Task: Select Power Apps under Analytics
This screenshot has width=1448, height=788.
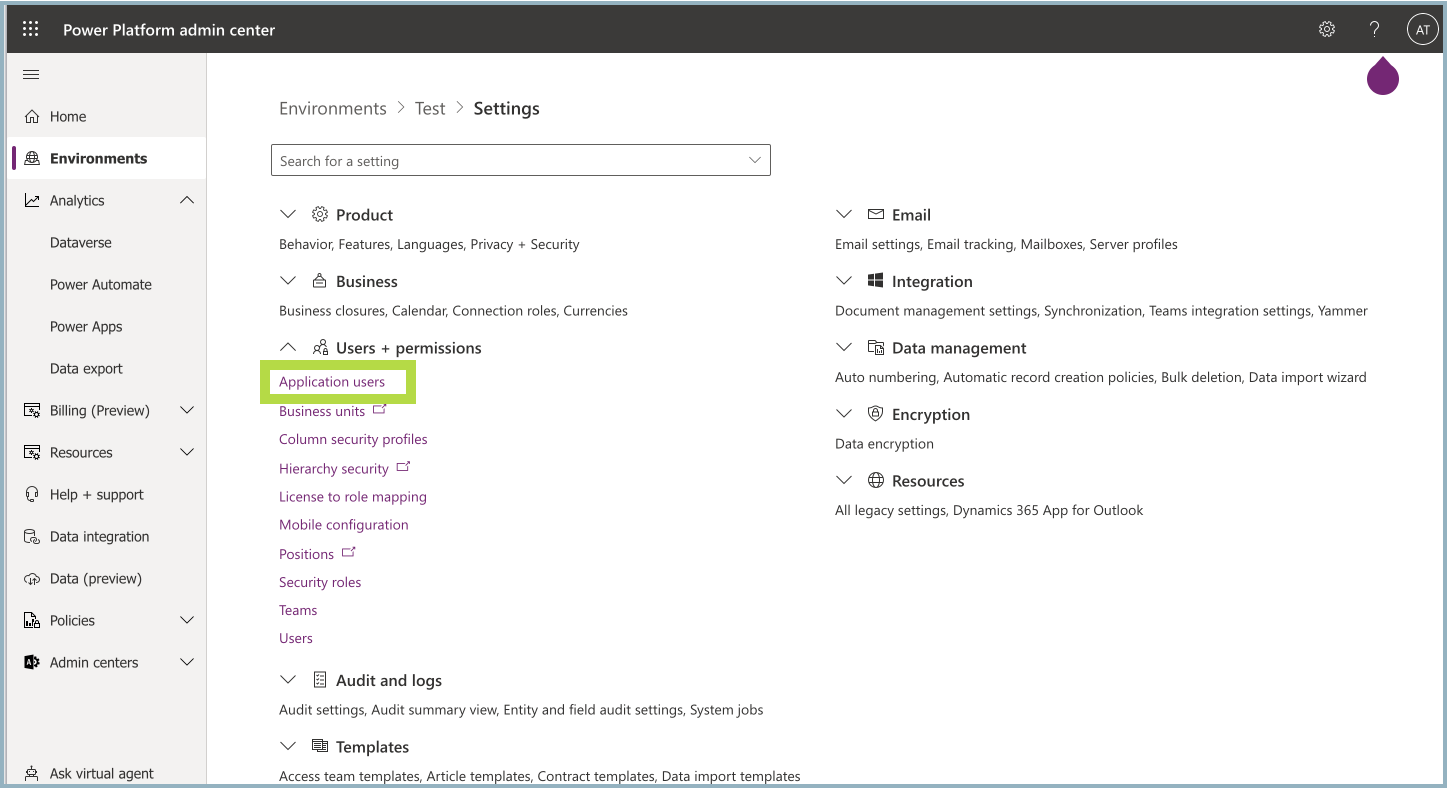Action: (x=86, y=327)
